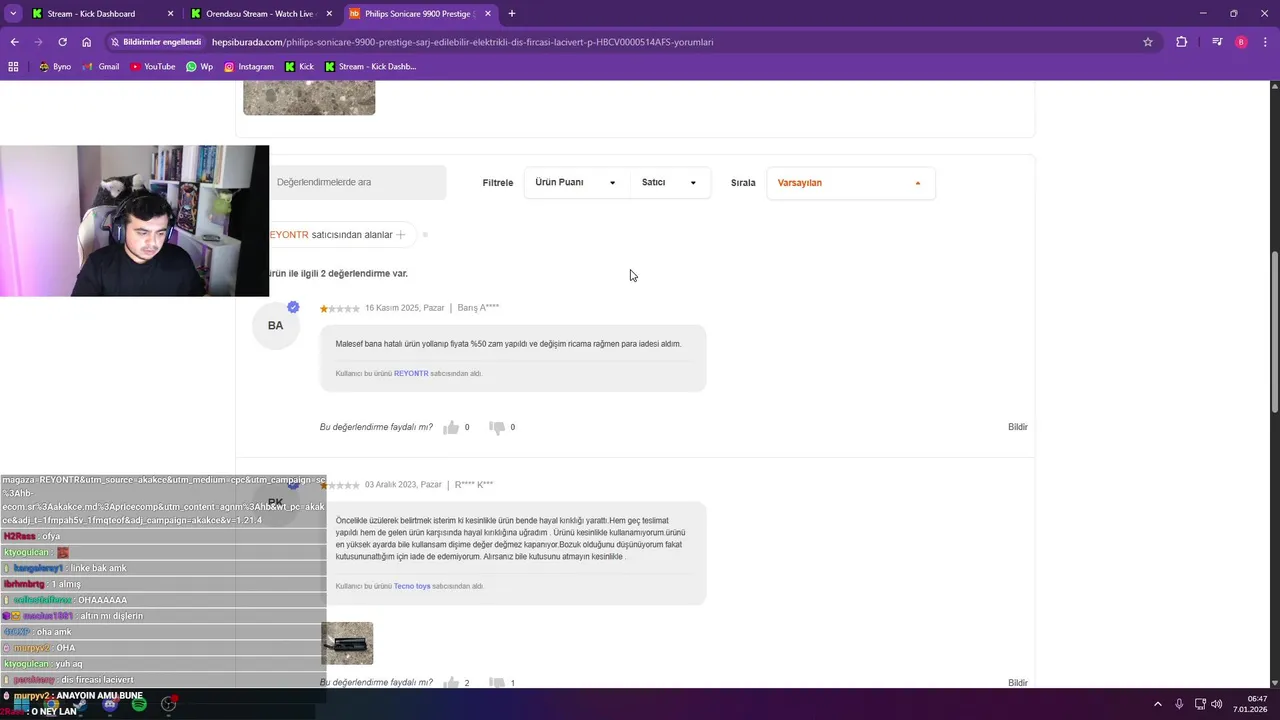This screenshot has width=1280, height=720.
Task: Open the Varsayılan sort dropdown
Action: point(851,183)
